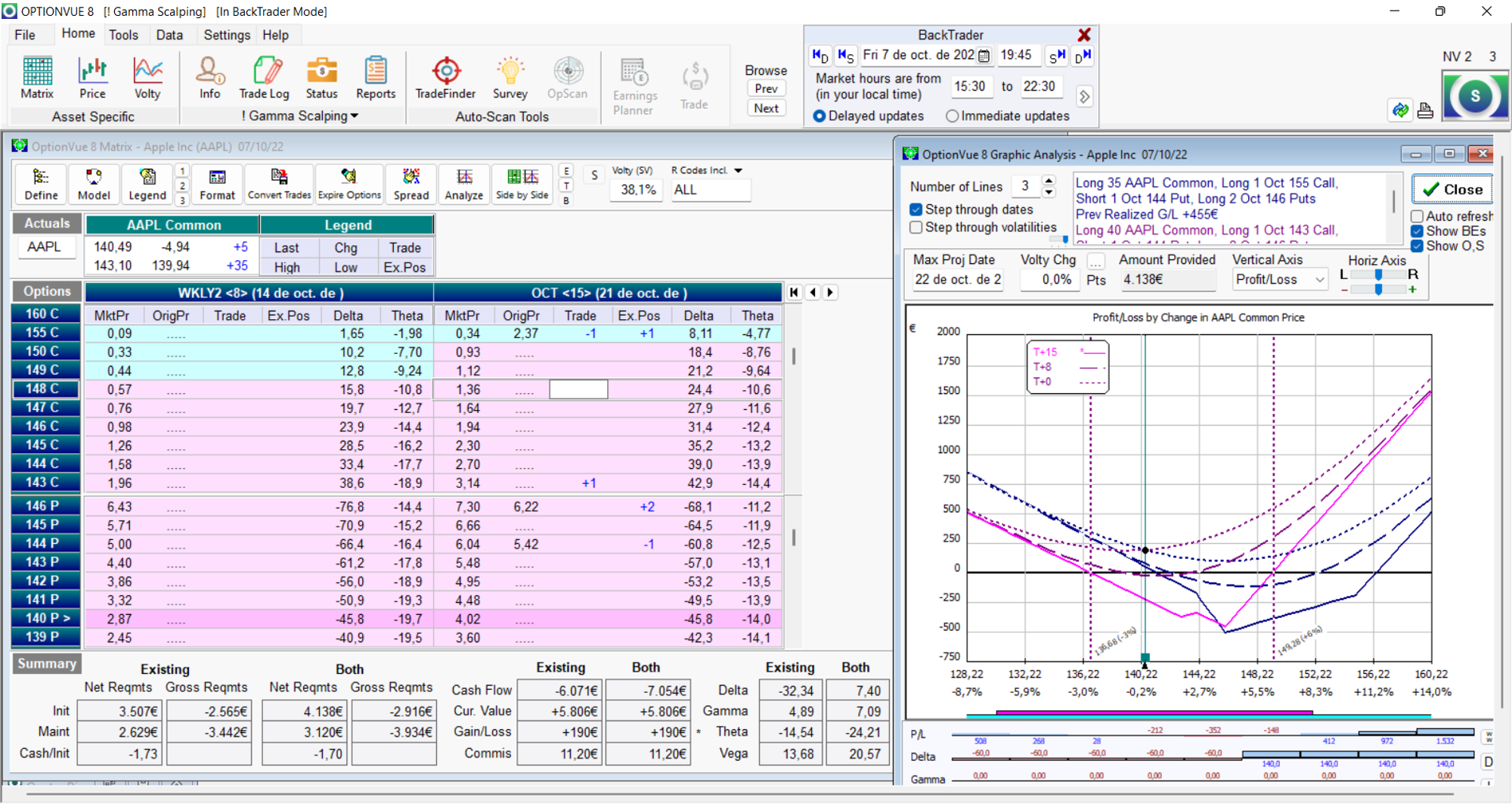
Task: Close the BackTrader panel with red X
Action: [1084, 35]
